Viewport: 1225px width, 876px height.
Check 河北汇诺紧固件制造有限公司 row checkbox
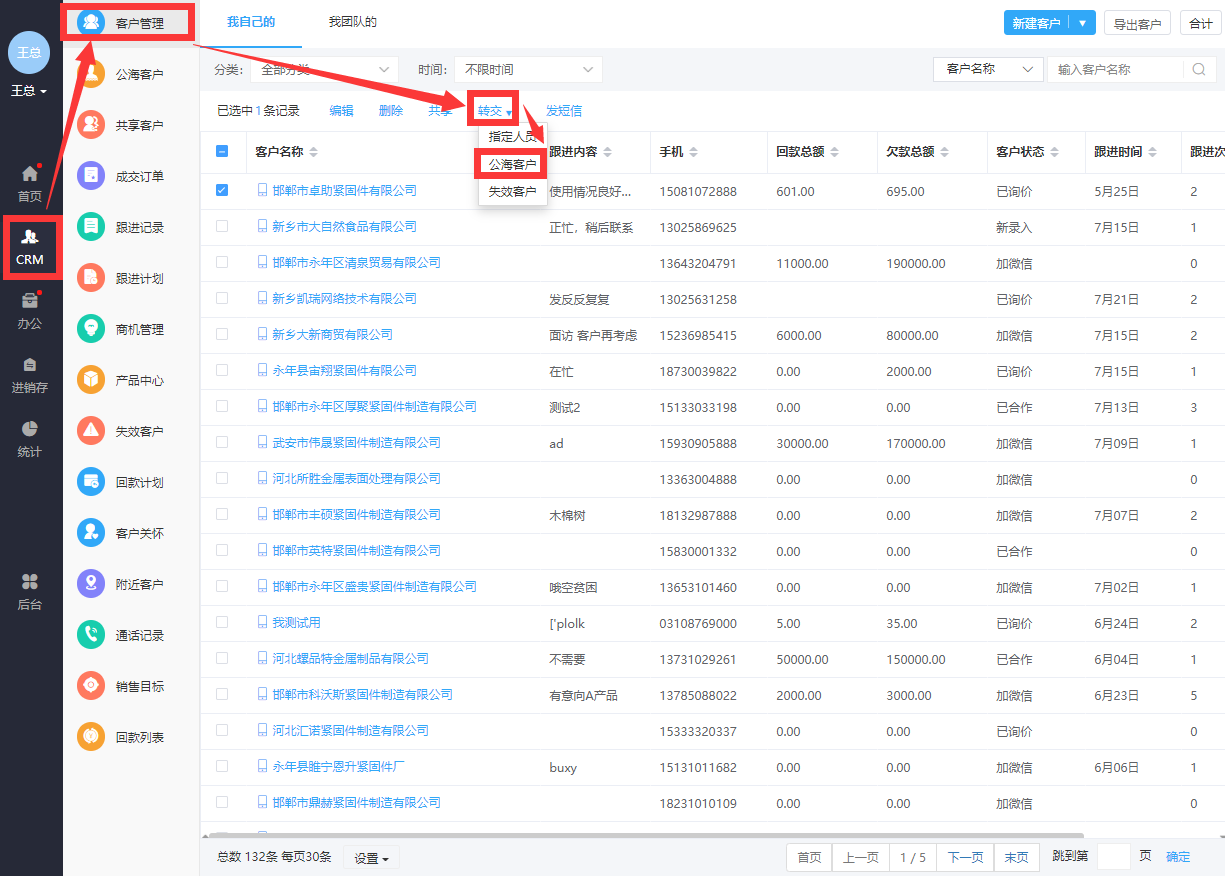click(222, 730)
